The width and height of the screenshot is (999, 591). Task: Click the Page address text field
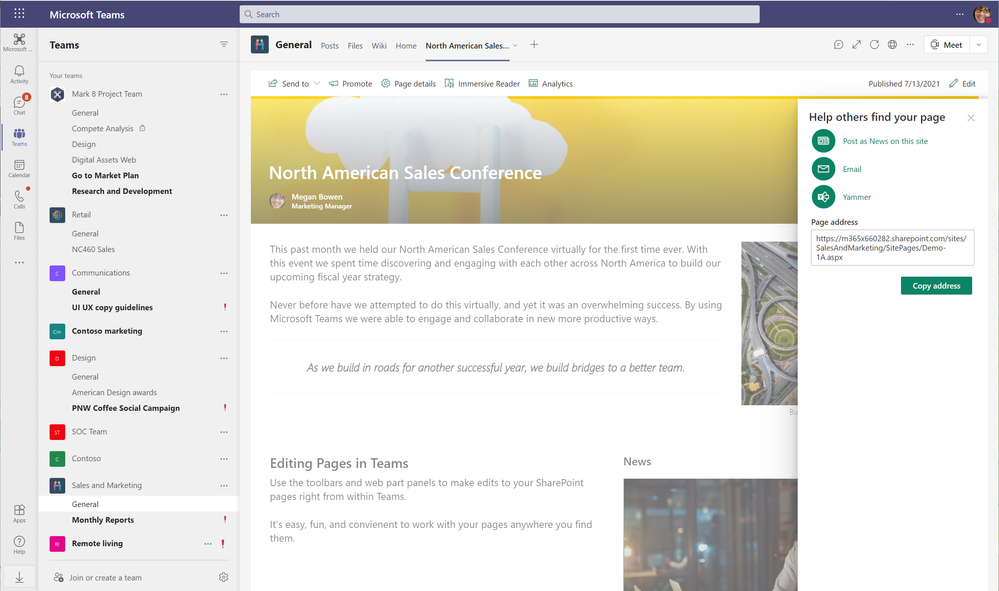tap(892, 247)
